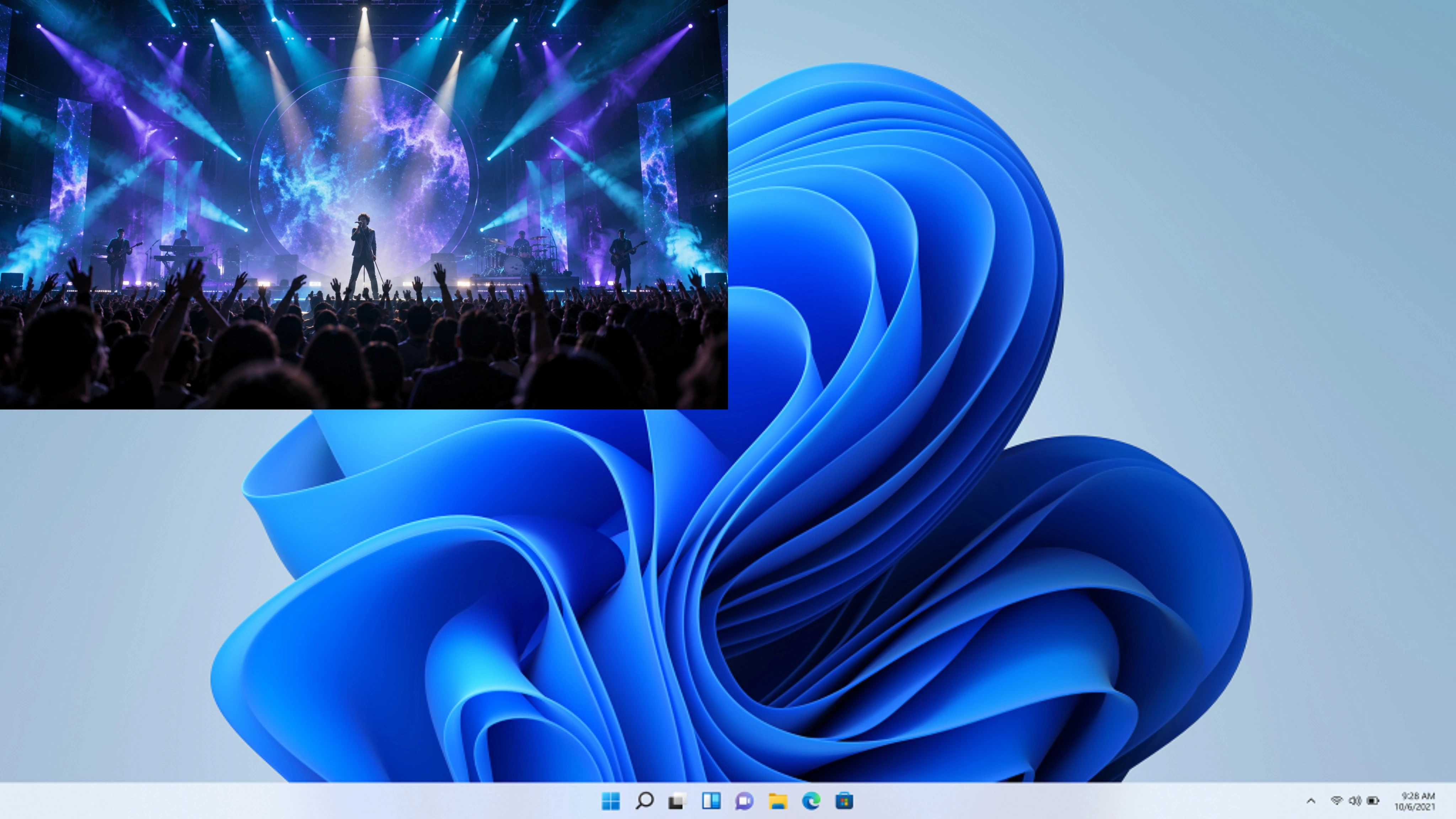Viewport: 1456px width, 819px height.
Task: Open the taskbar Search magnifier
Action: 644,801
